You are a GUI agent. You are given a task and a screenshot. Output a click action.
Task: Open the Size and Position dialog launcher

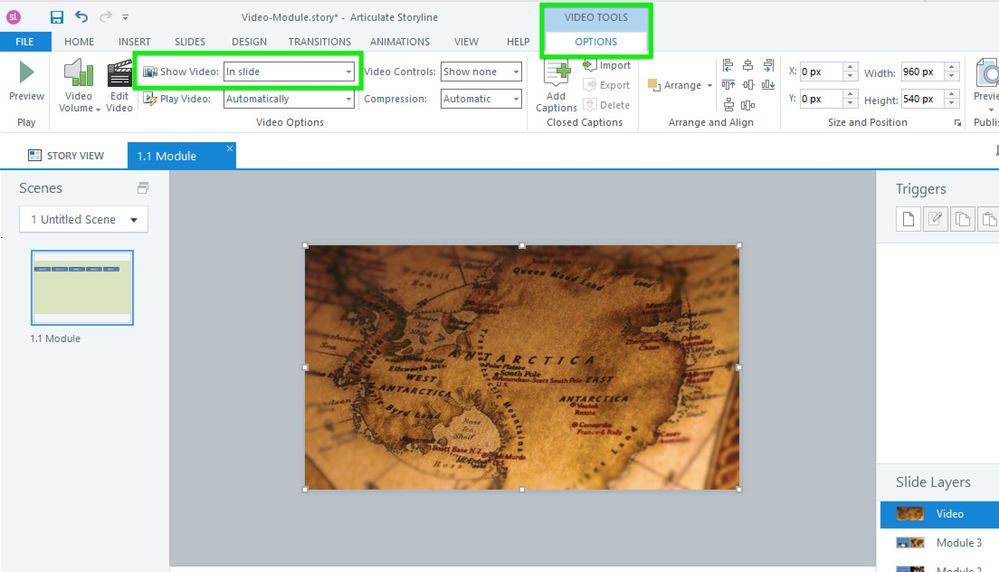click(x=957, y=123)
